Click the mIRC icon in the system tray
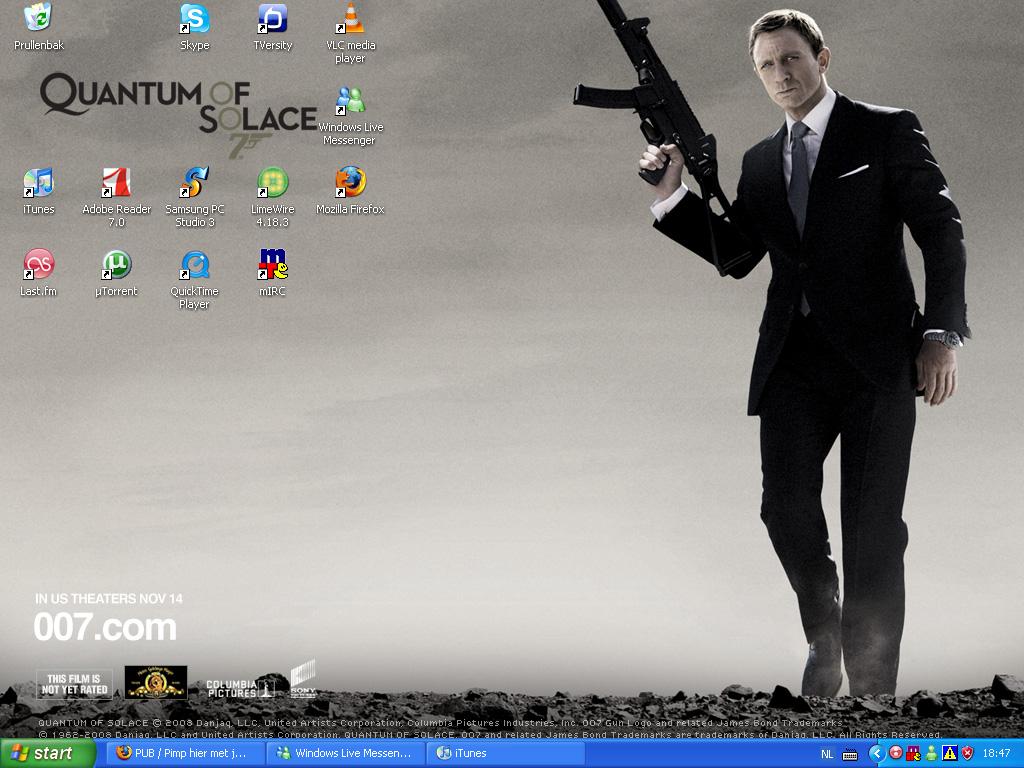The height and width of the screenshot is (768, 1024). [914, 754]
